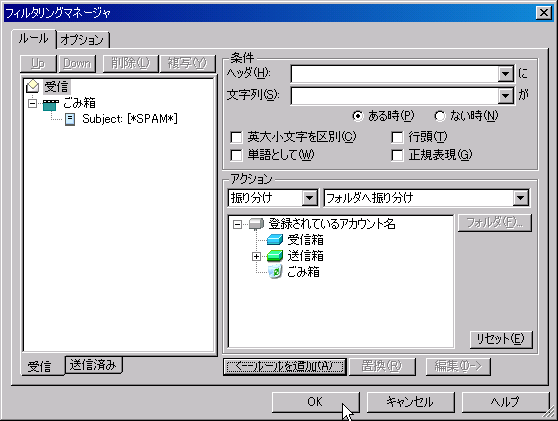The width and height of the screenshot is (558, 421).
Task: Check the 単語として option
Action: (236, 155)
